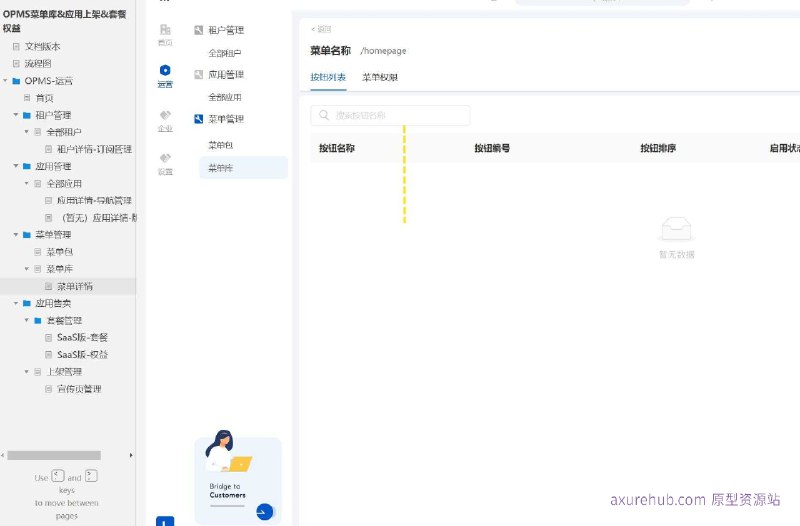The width and height of the screenshot is (800, 526).
Task: Click the 按钮编号 column header
Action: pyautogui.click(x=492, y=148)
